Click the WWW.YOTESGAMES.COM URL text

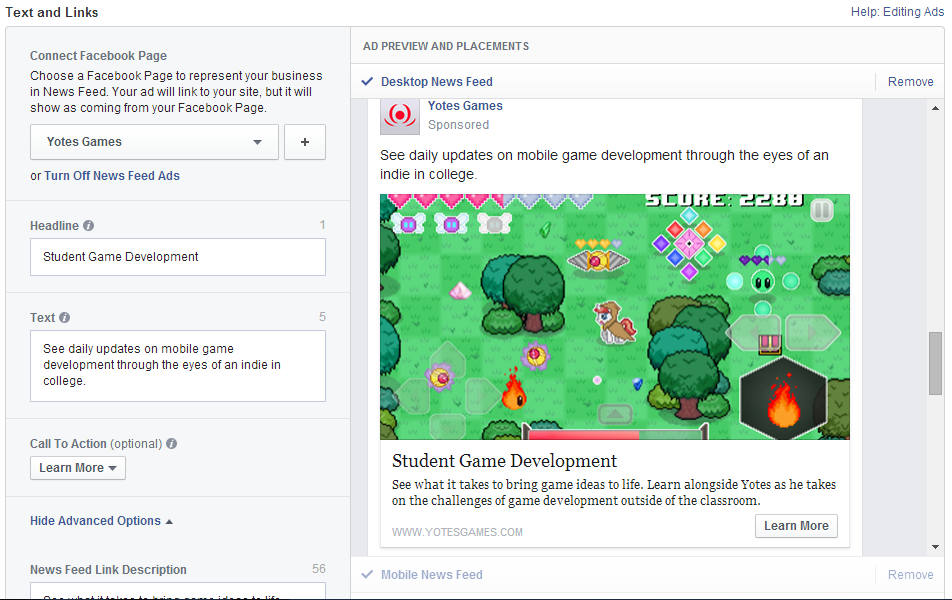click(x=457, y=532)
